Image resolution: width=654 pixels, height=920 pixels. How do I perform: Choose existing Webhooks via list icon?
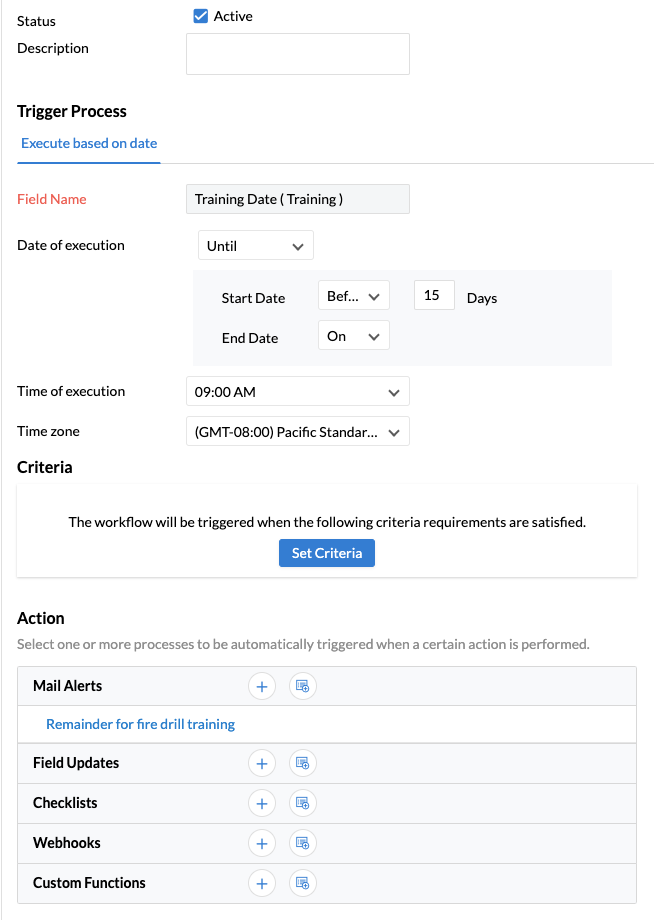[303, 843]
